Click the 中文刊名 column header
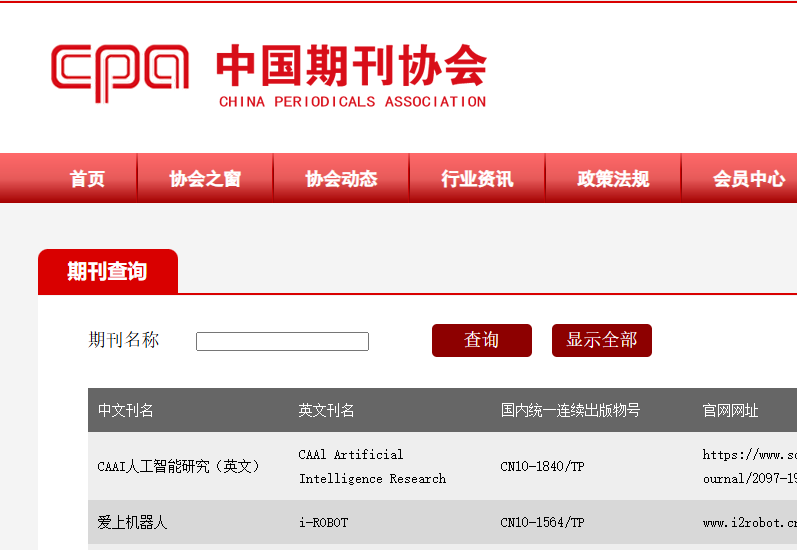 126,410
